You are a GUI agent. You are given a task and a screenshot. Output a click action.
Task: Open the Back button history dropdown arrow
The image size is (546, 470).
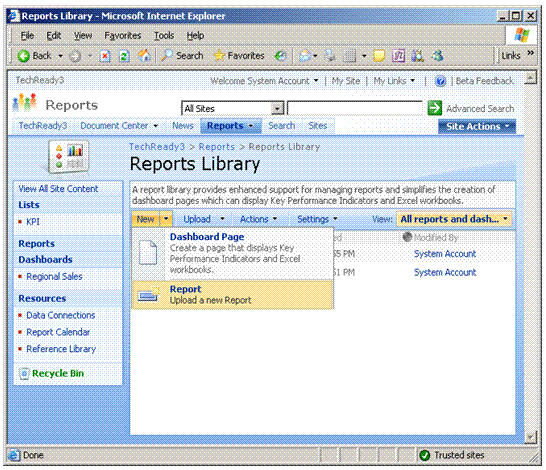point(60,56)
